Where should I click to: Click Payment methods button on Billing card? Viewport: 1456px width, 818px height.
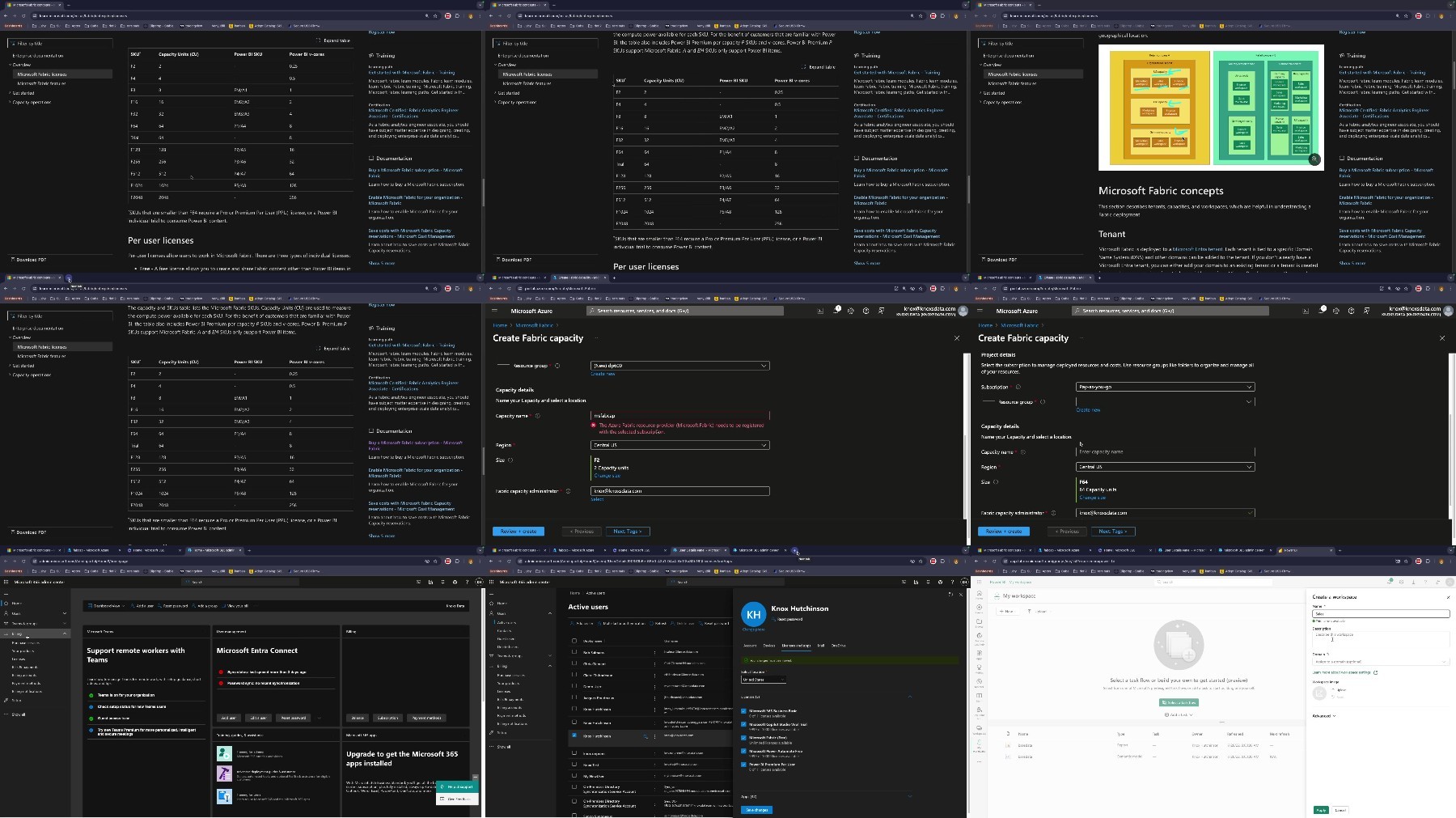coord(426,718)
